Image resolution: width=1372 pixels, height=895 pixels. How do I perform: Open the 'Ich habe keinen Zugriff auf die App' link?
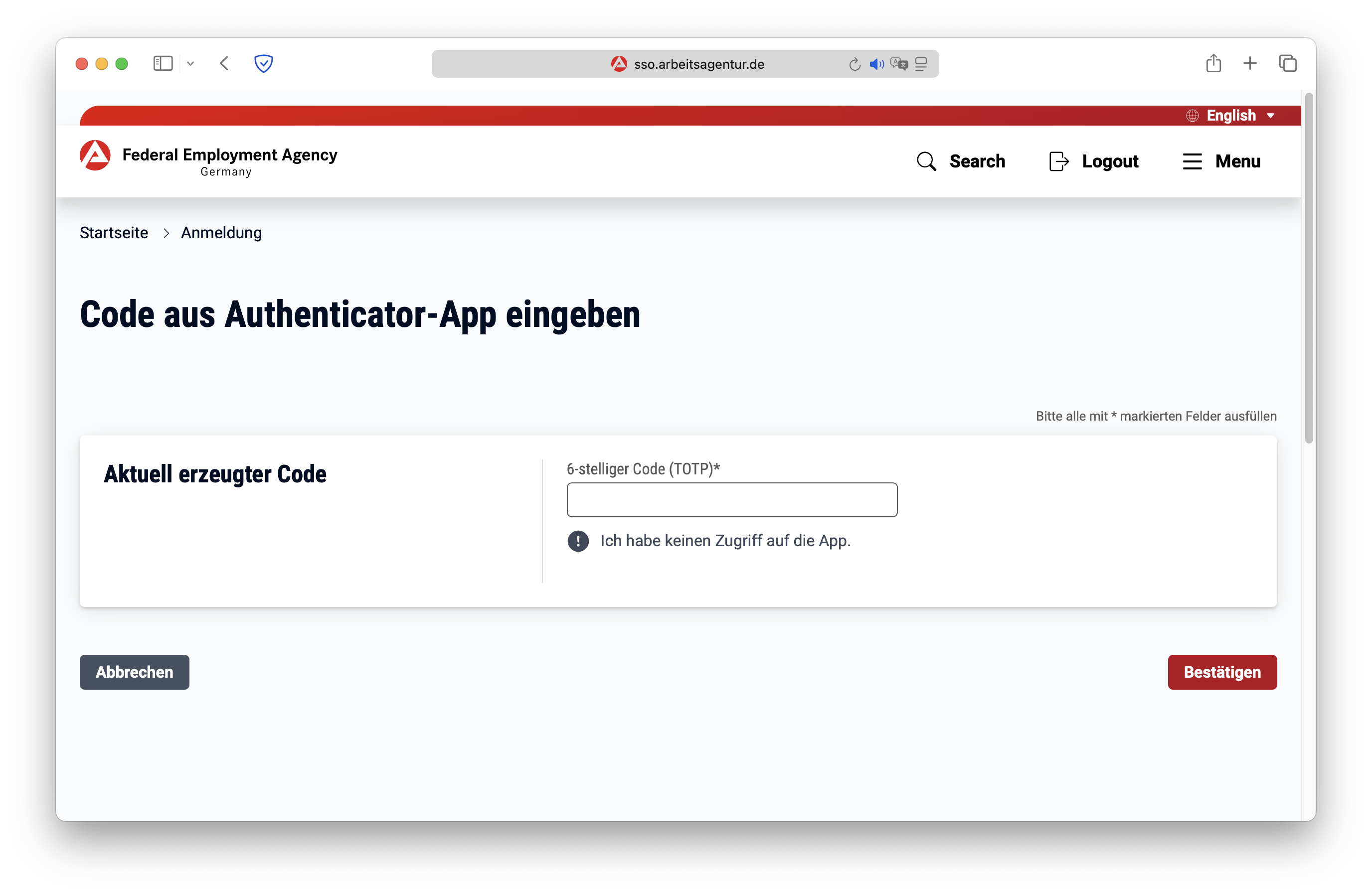726,541
